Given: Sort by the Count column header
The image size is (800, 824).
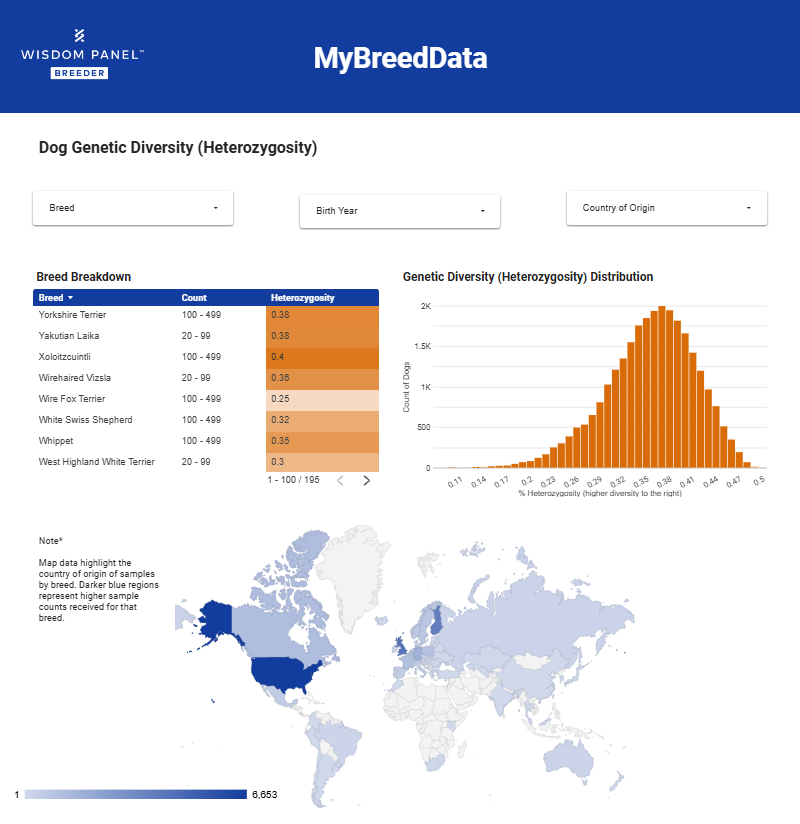Looking at the screenshot, I should click(x=194, y=297).
